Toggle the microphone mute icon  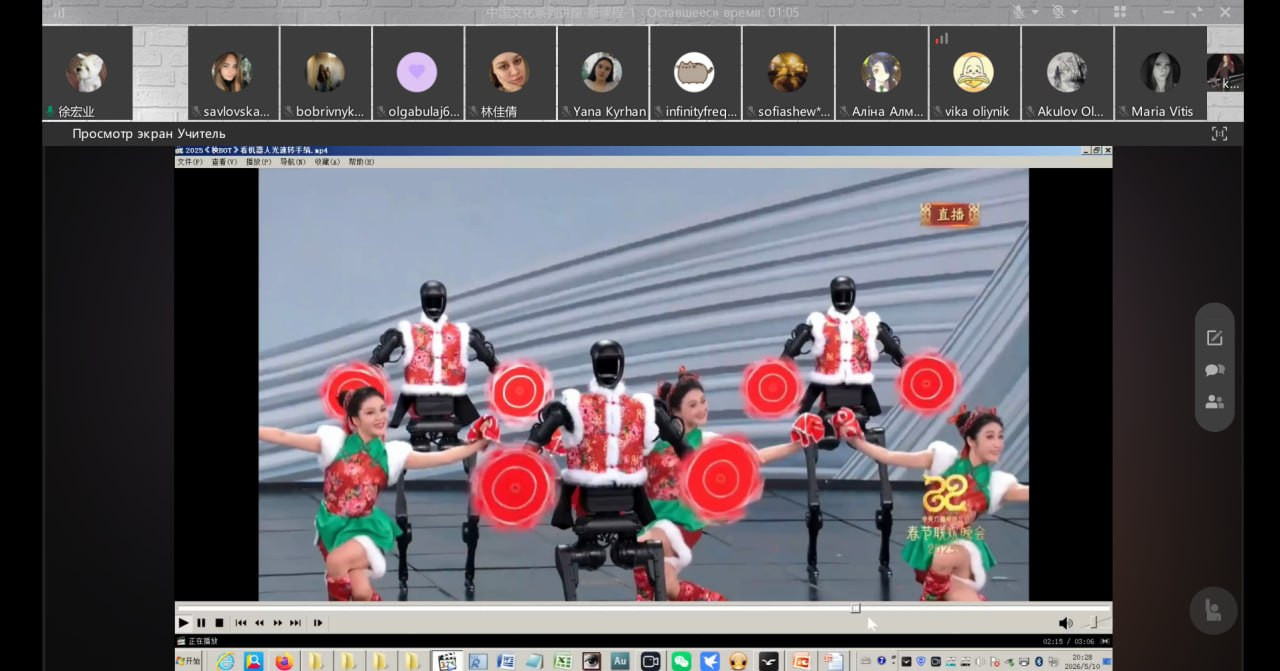(1018, 12)
